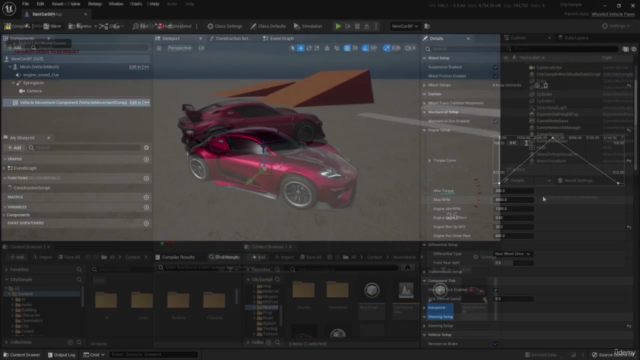Toggle the Mechanical Sim Enabled checkbox
This screenshot has height=360, width=640.
[x=496, y=121]
